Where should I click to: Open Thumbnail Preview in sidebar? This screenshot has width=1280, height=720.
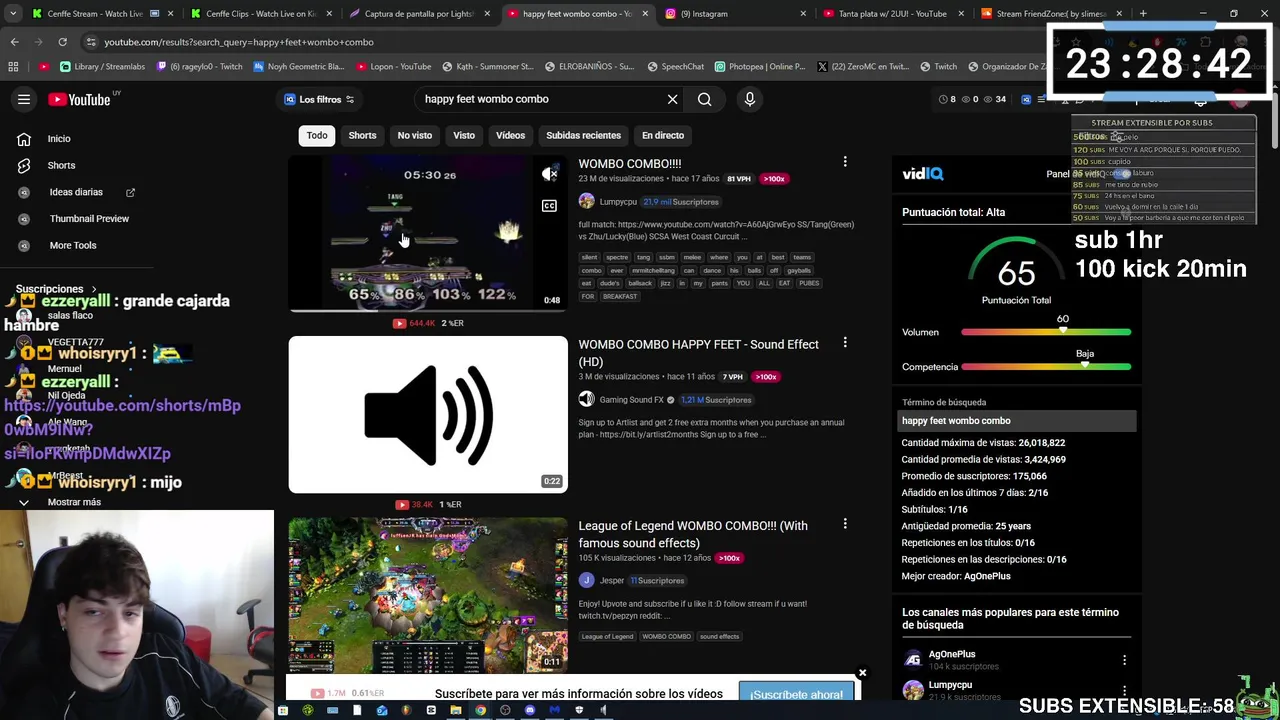click(x=89, y=218)
